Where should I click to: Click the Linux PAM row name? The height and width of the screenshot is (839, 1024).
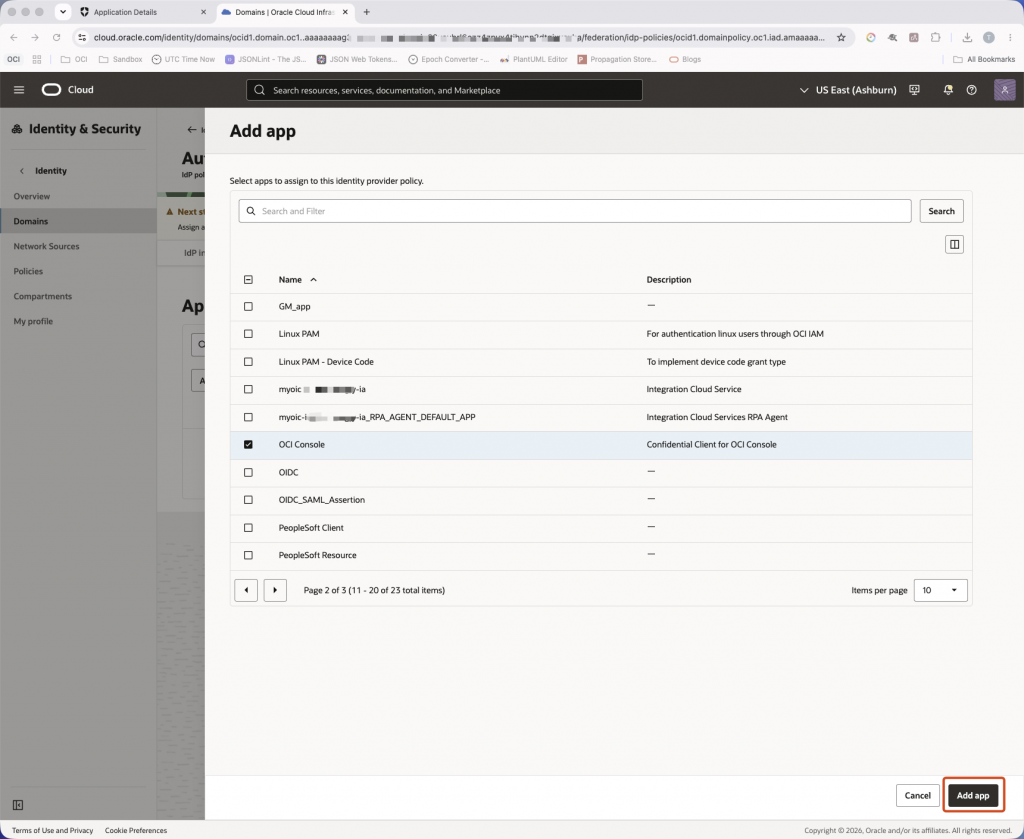[299, 334]
